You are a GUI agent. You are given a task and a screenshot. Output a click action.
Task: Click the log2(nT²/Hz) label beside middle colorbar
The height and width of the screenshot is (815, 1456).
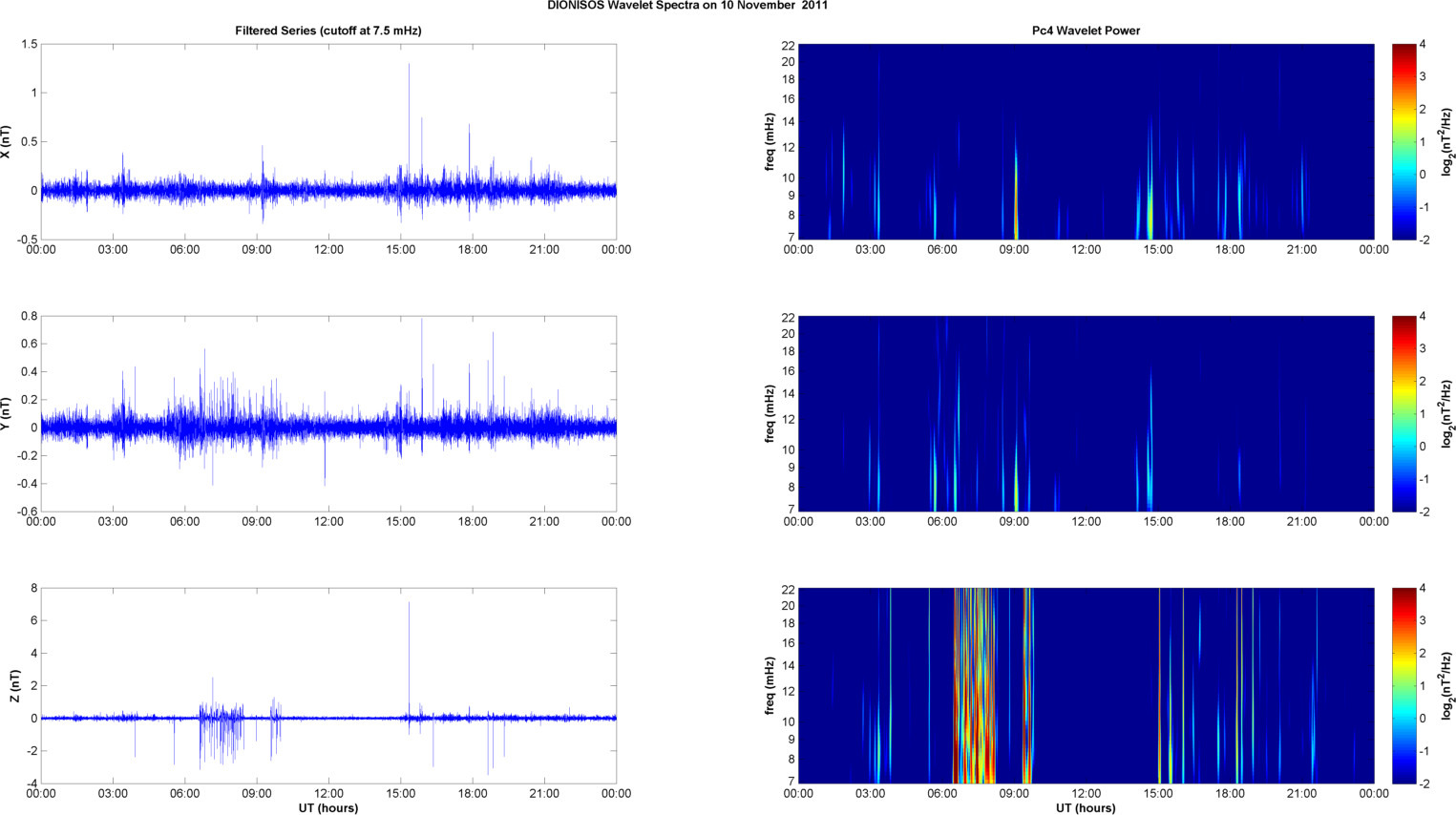coord(1447,414)
